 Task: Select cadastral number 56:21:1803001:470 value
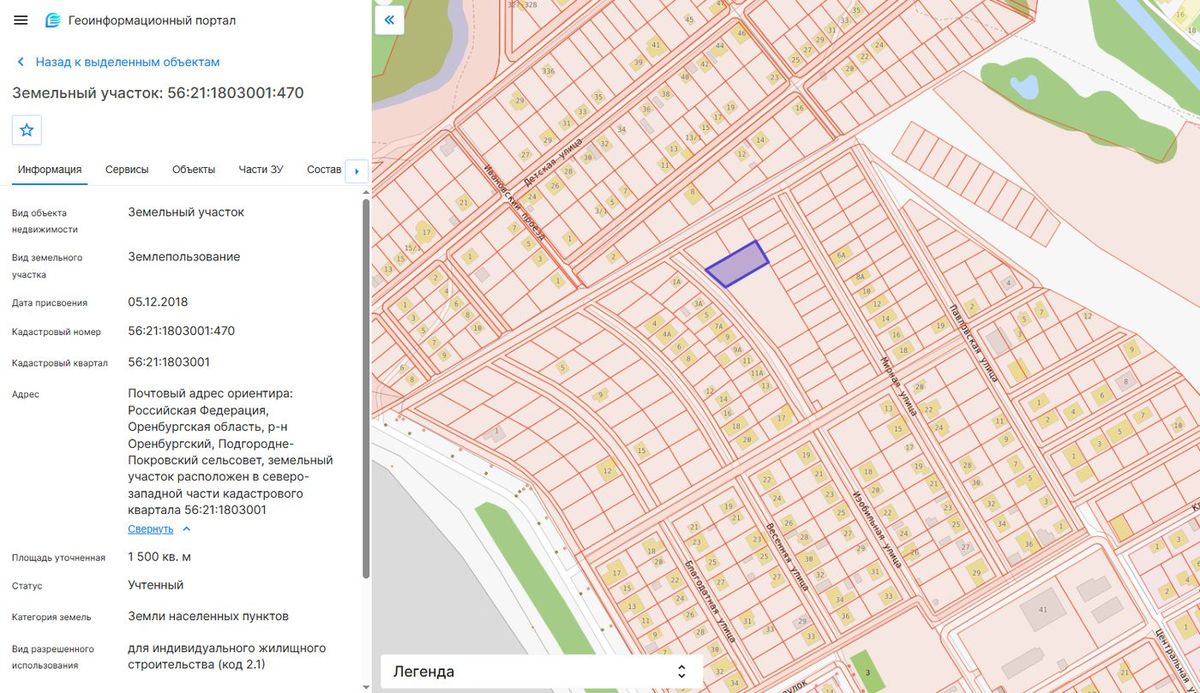coord(182,331)
